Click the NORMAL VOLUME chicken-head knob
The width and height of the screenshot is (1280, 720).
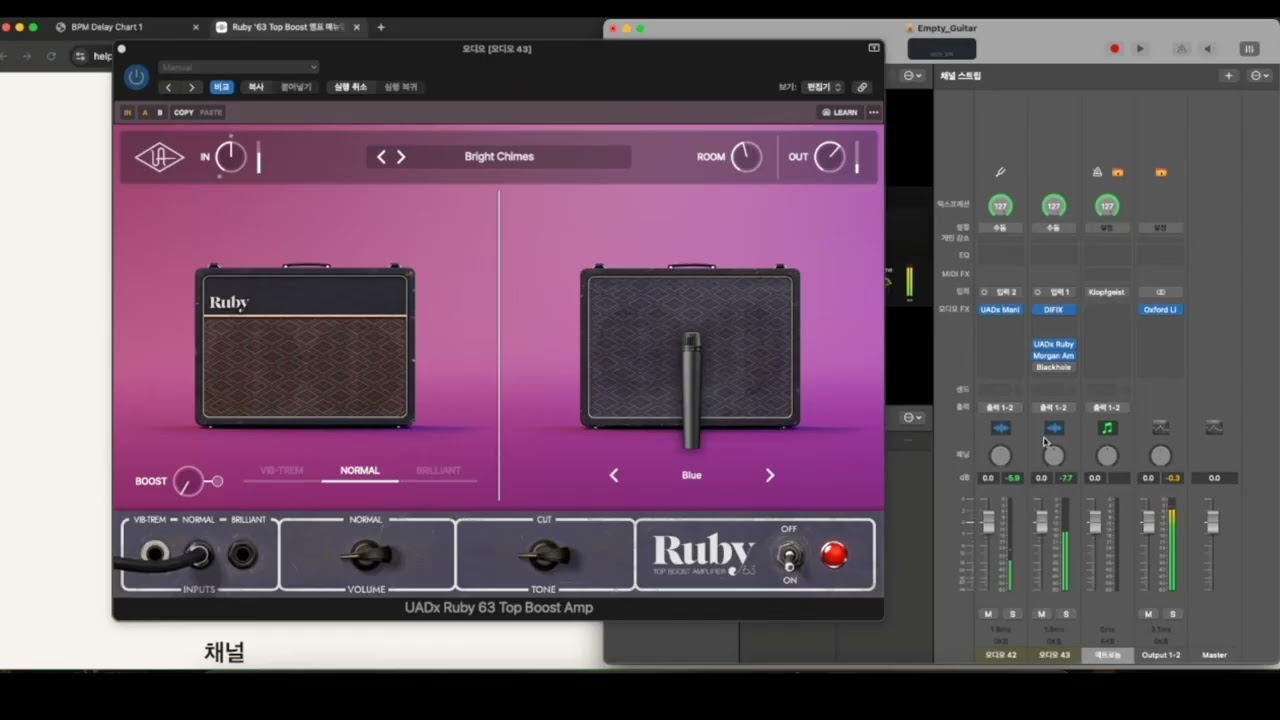(x=367, y=553)
